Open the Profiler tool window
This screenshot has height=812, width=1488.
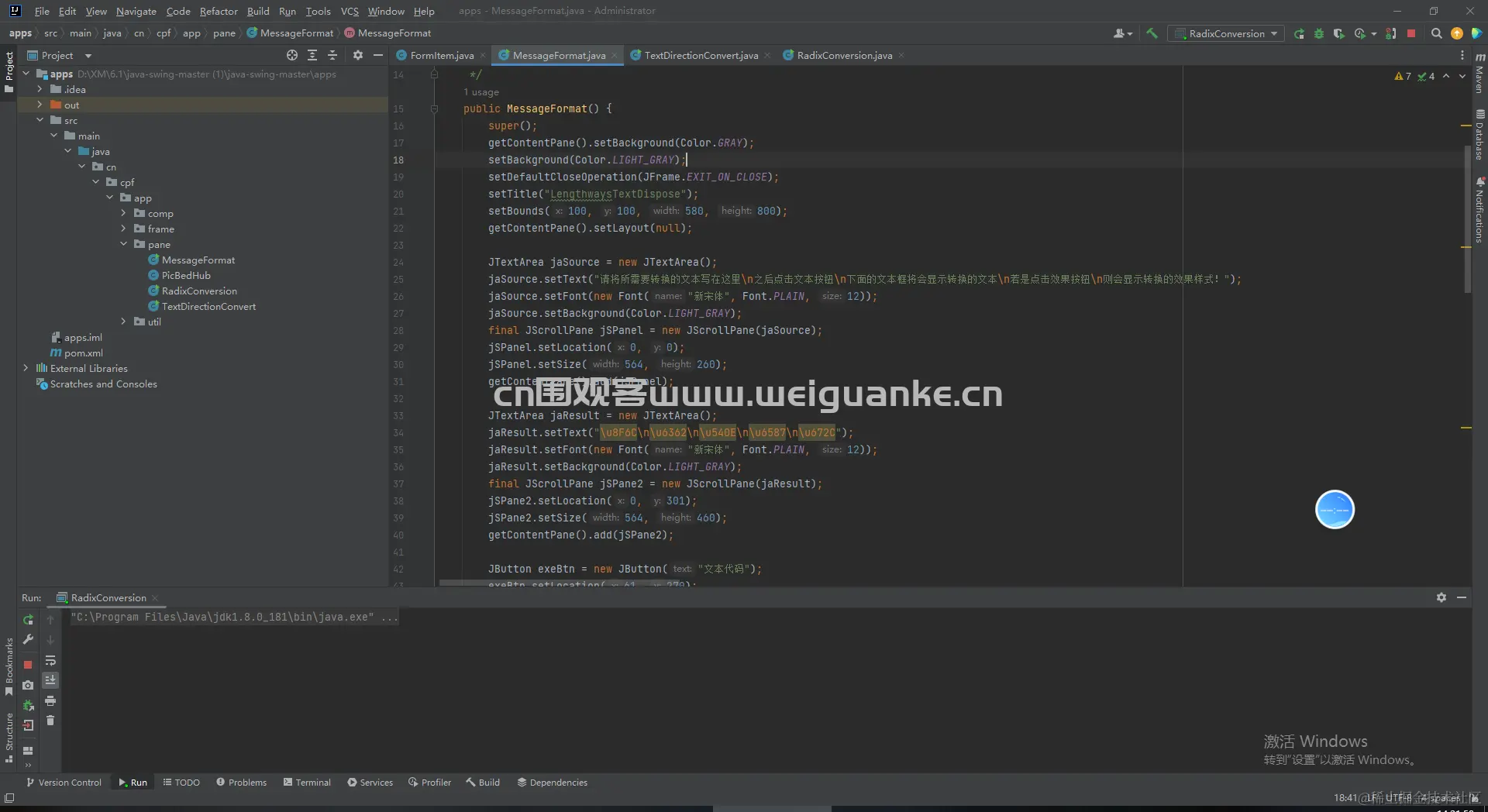[x=429, y=783]
